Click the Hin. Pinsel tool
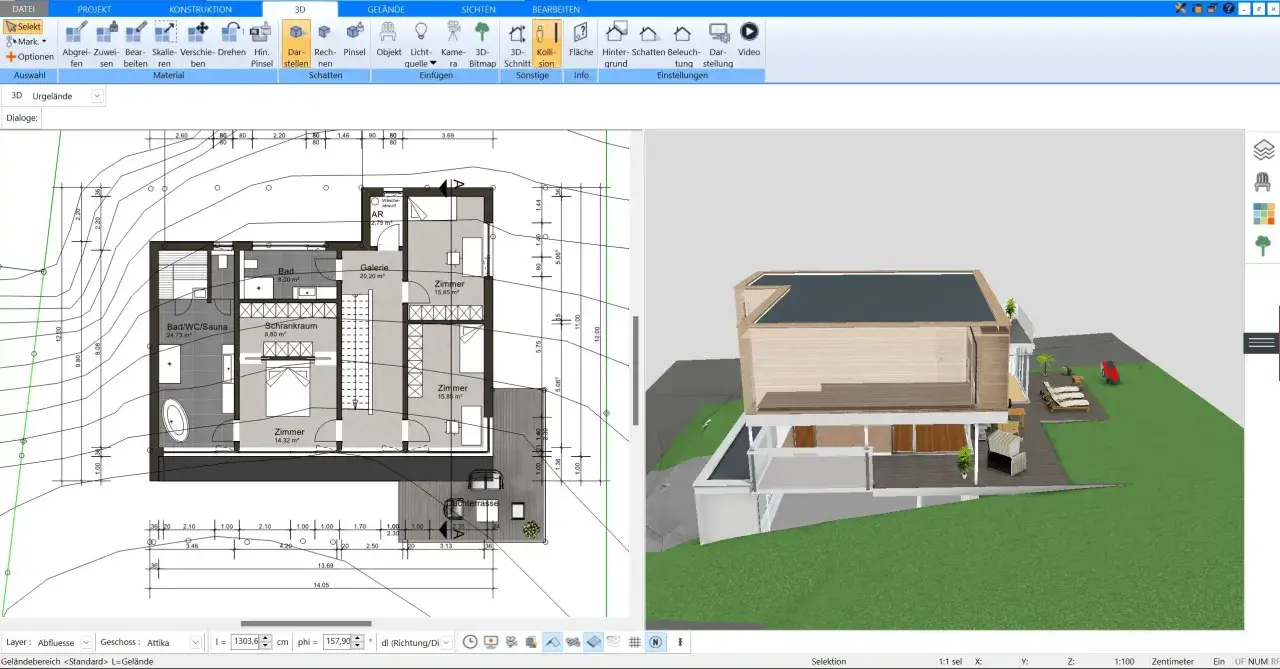The width and height of the screenshot is (1280, 669). click(262, 44)
